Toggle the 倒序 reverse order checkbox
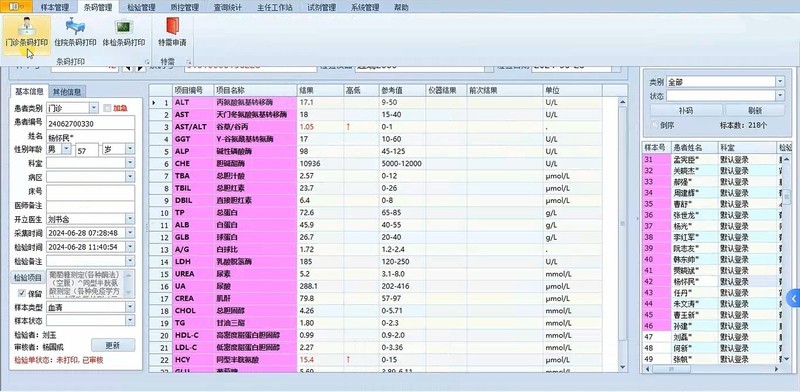This screenshot has width=800, height=392. (x=655, y=125)
